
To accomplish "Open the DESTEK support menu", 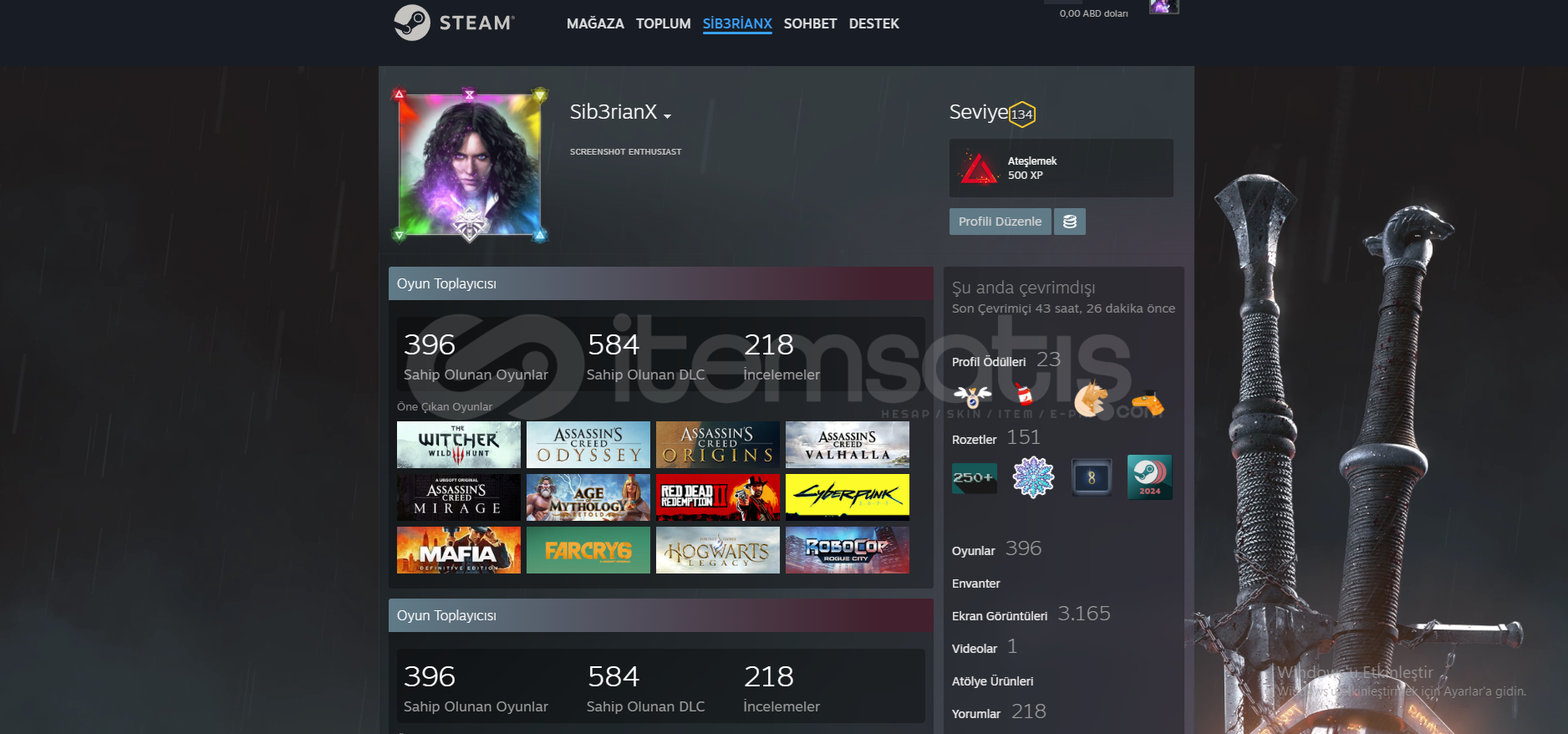I will [x=873, y=23].
